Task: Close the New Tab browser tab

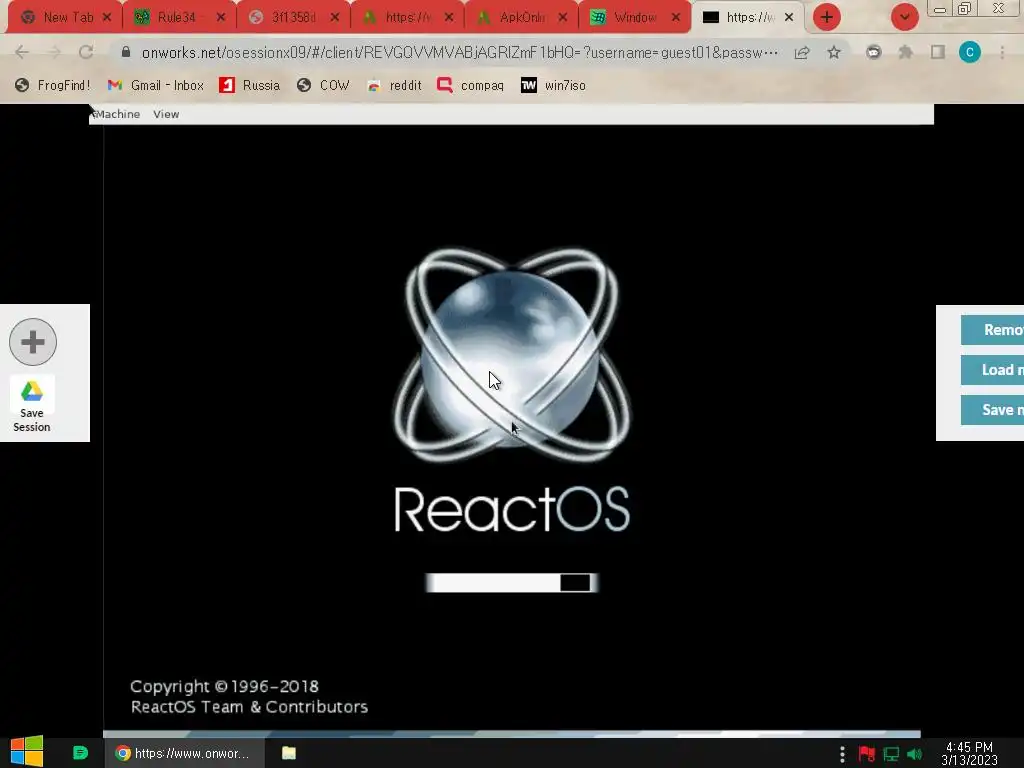Action: 107,18
